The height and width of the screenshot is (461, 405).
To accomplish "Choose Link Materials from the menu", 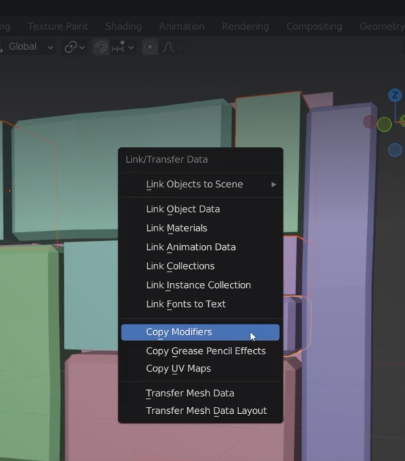I will [200, 228].
